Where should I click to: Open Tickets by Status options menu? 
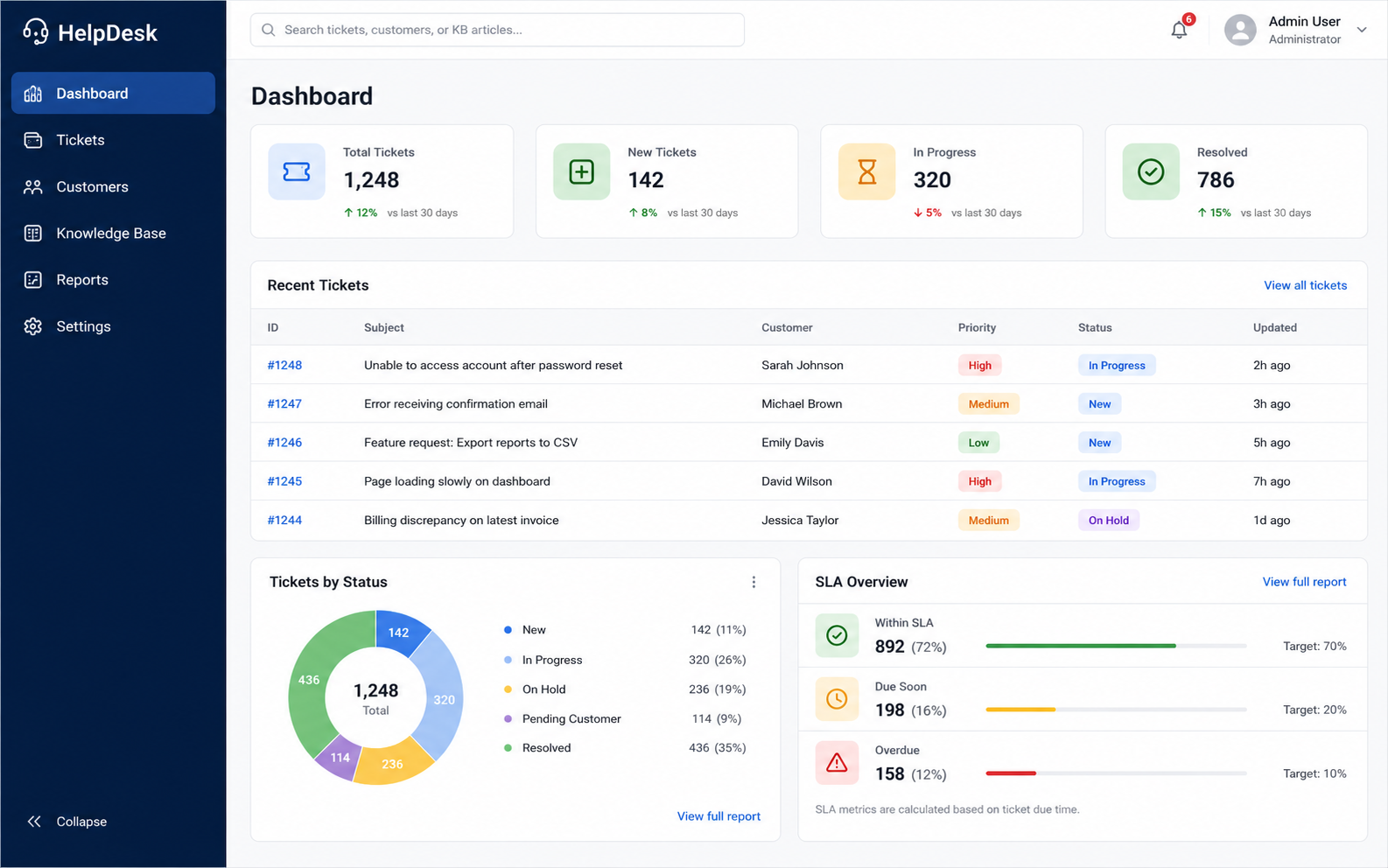pyautogui.click(x=754, y=582)
